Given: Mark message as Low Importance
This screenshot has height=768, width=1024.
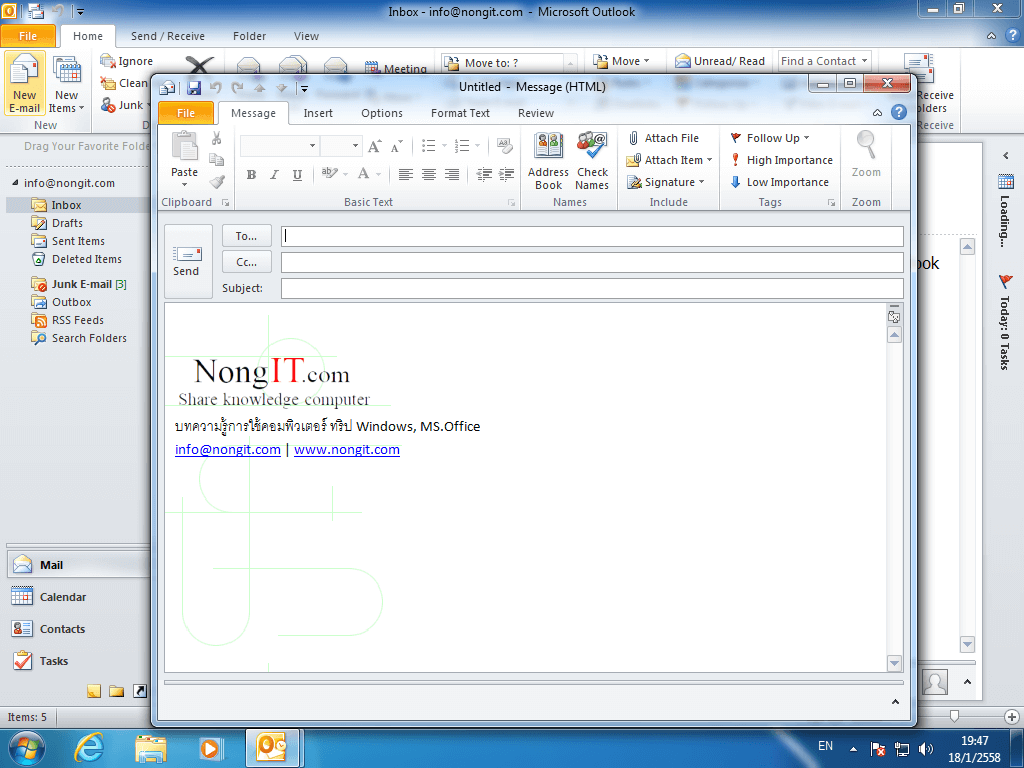Looking at the screenshot, I should pos(779,182).
